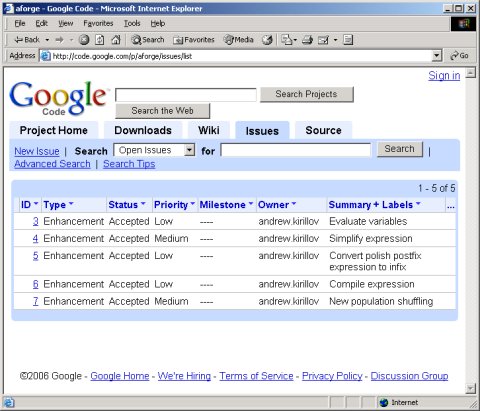Open the toolbar Search magnifier icon
The height and width of the screenshot is (411, 480).
click(x=136, y=40)
